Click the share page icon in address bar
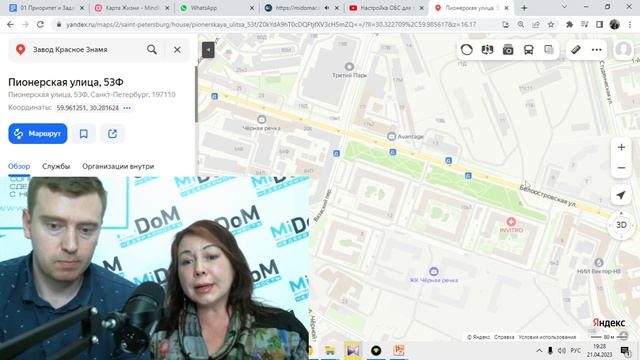Screen dimensions: 640x360 pos(536,24)
